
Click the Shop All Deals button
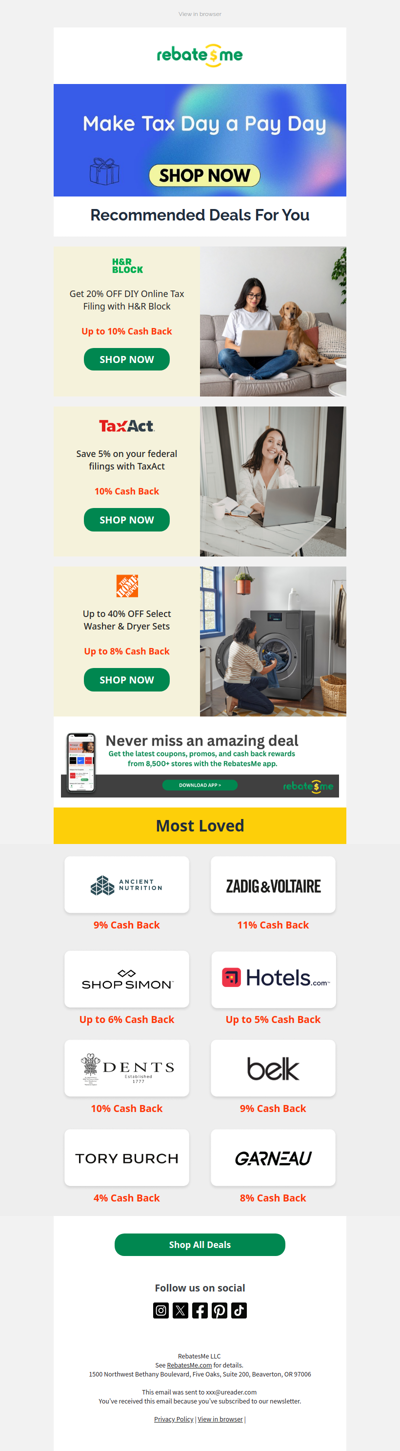[x=200, y=1245]
